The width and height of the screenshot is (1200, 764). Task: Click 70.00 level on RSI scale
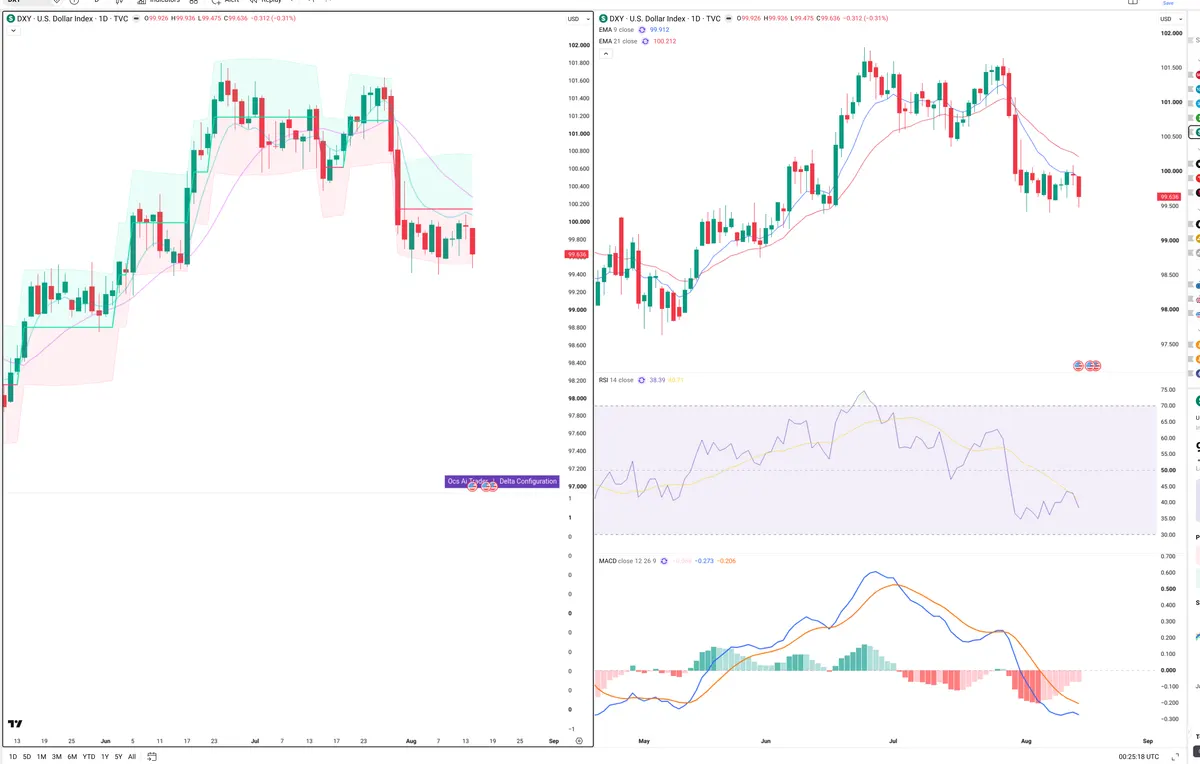pyautogui.click(x=1169, y=406)
